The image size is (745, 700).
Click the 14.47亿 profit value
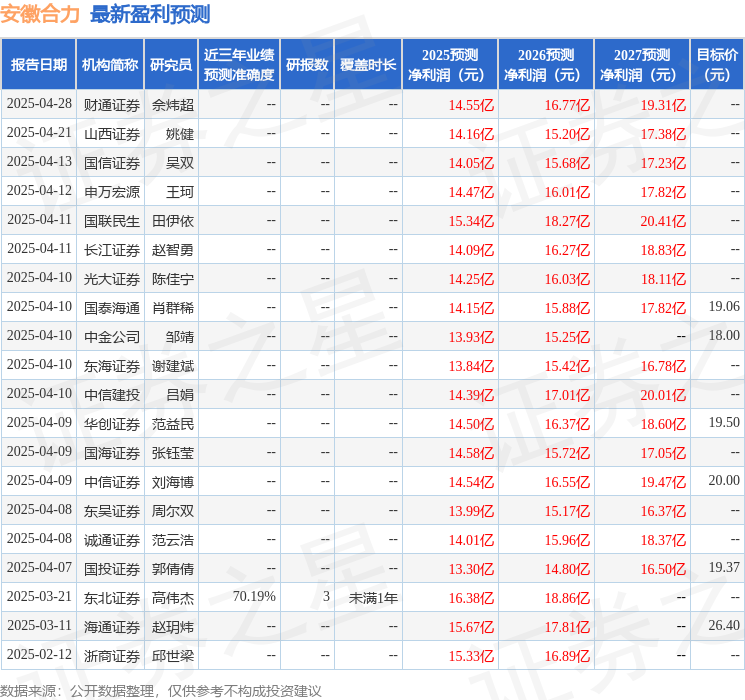tap(471, 192)
